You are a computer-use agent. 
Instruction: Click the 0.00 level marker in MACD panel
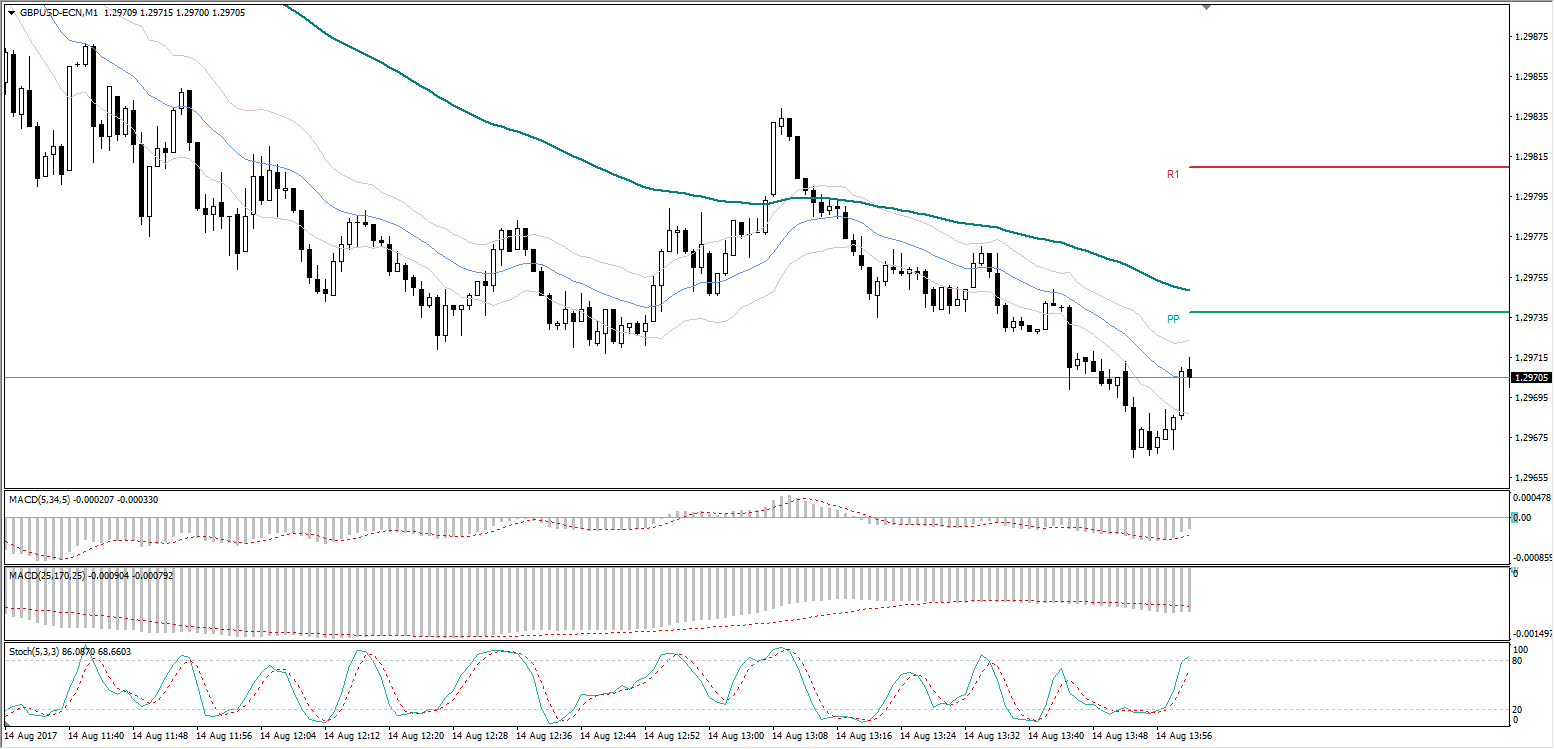coord(1520,517)
